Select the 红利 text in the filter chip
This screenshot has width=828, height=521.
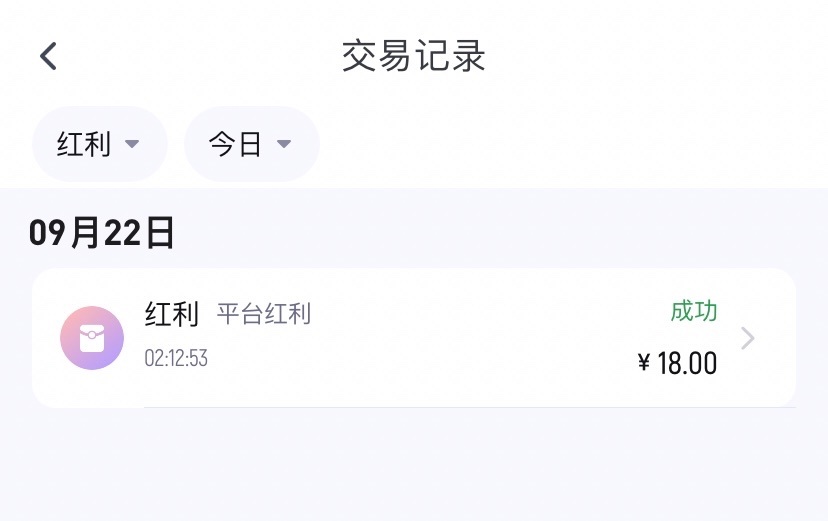click(x=83, y=144)
